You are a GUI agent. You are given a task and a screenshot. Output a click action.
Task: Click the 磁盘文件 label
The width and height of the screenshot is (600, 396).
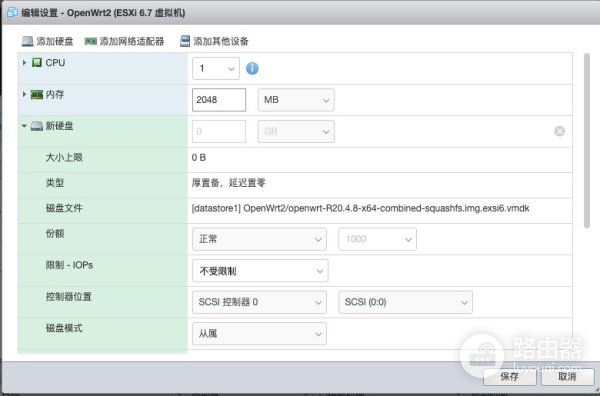(64, 208)
